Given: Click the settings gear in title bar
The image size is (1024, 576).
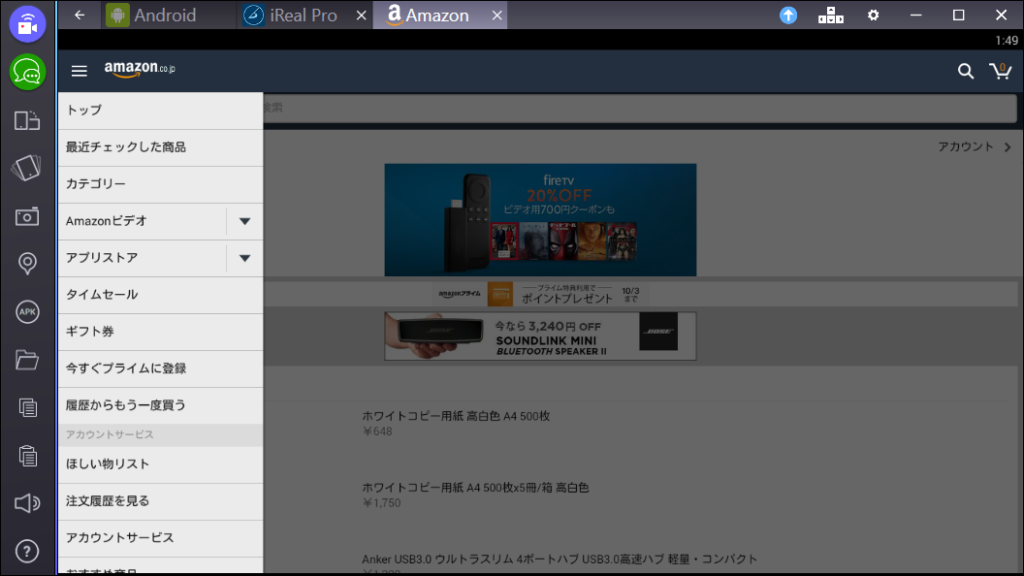Looking at the screenshot, I should (873, 15).
